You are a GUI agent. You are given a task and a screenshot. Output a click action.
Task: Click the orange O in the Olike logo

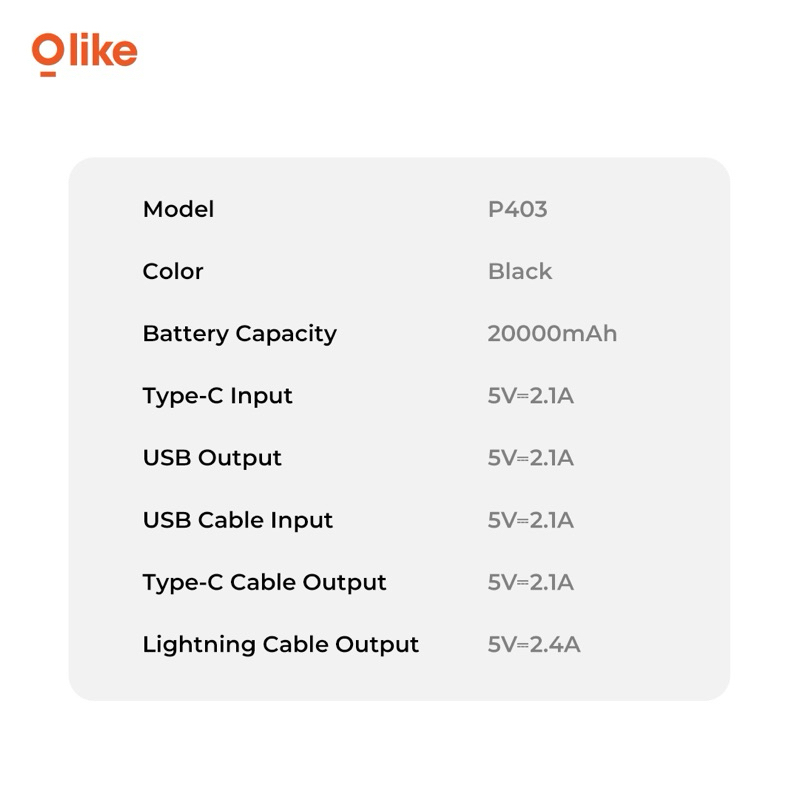(x=48, y=49)
